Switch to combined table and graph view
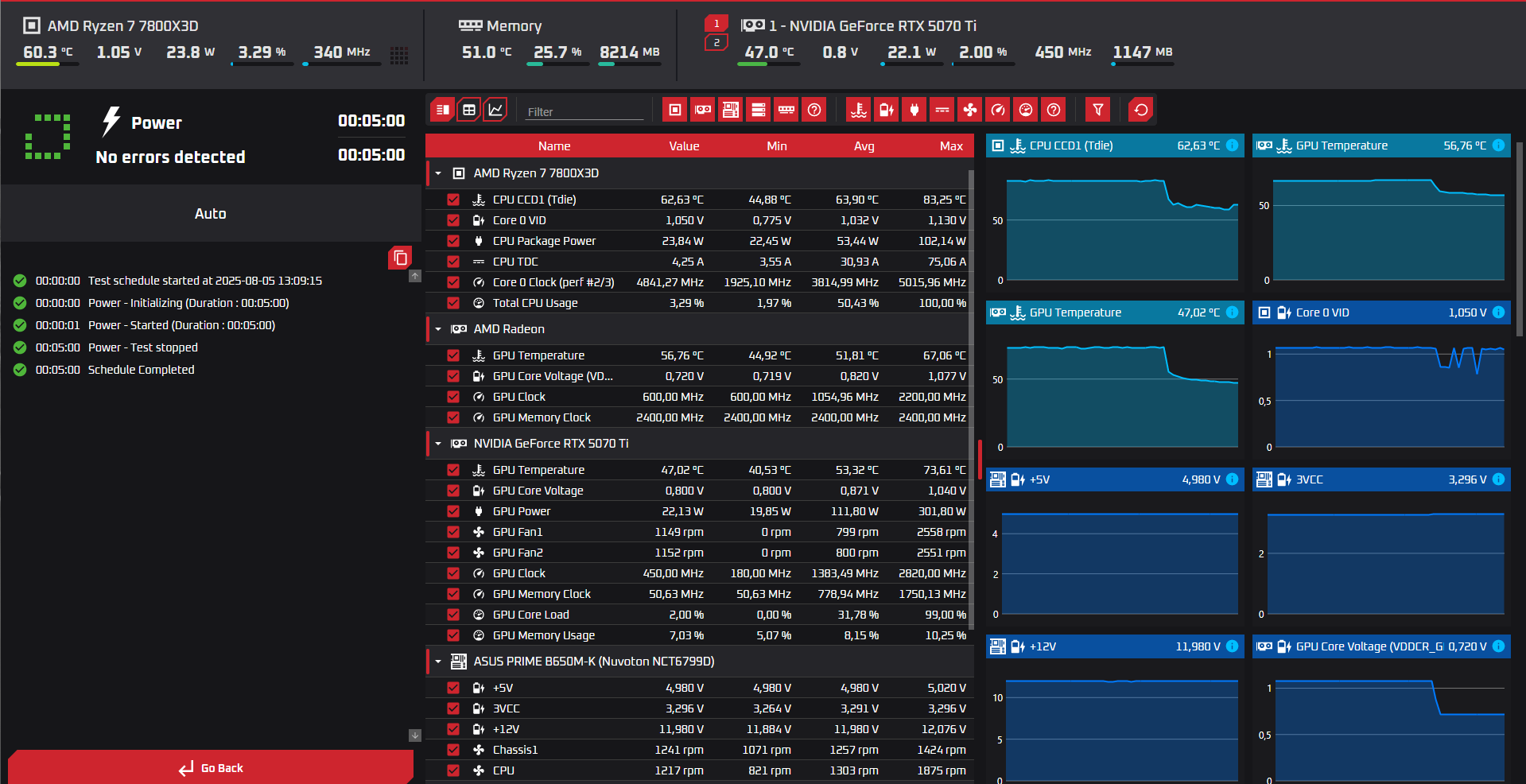The image size is (1526, 784). pyautogui.click(x=442, y=110)
